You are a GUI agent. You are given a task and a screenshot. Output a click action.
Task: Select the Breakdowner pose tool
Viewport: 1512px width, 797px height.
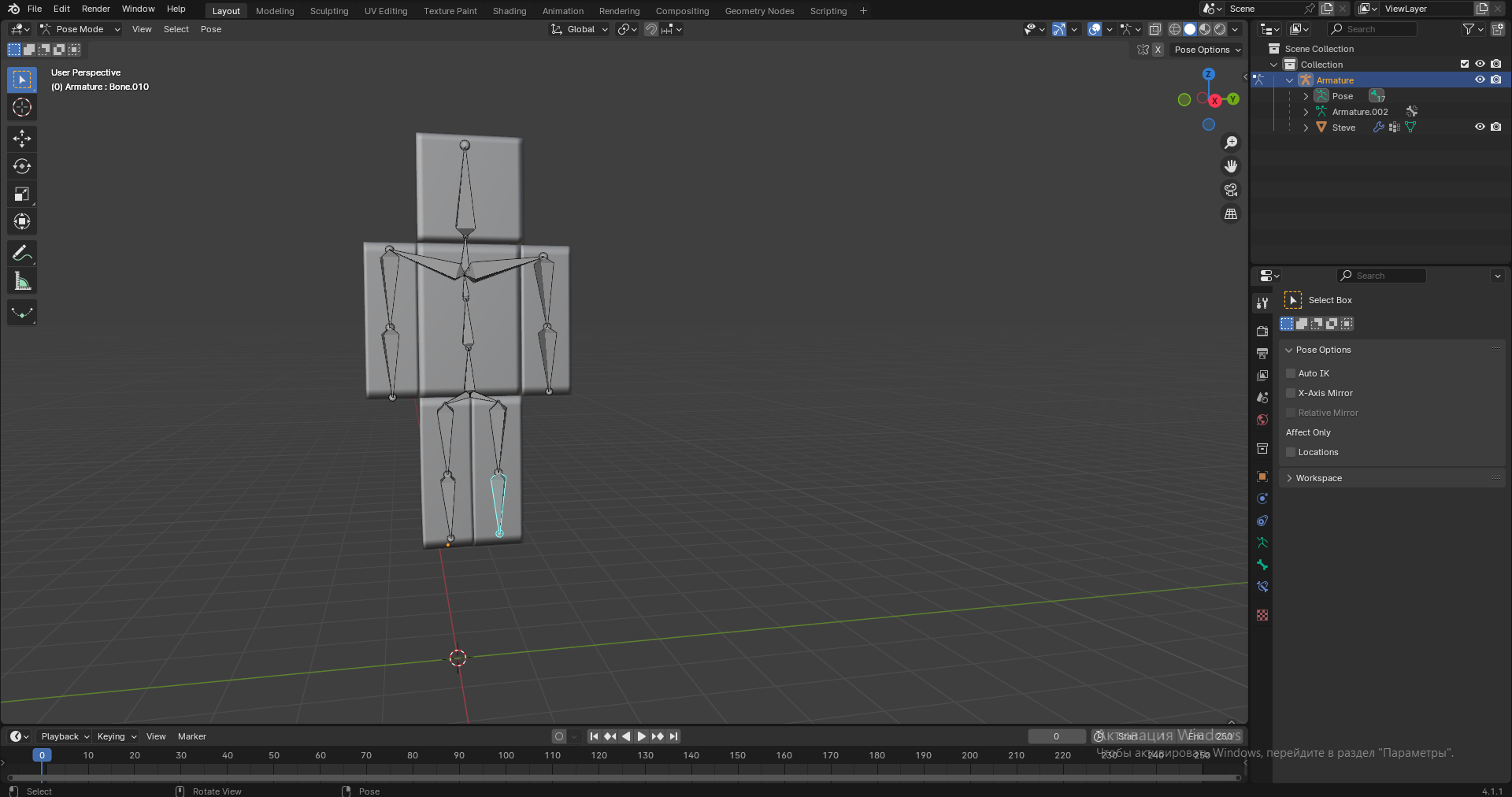tap(22, 313)
